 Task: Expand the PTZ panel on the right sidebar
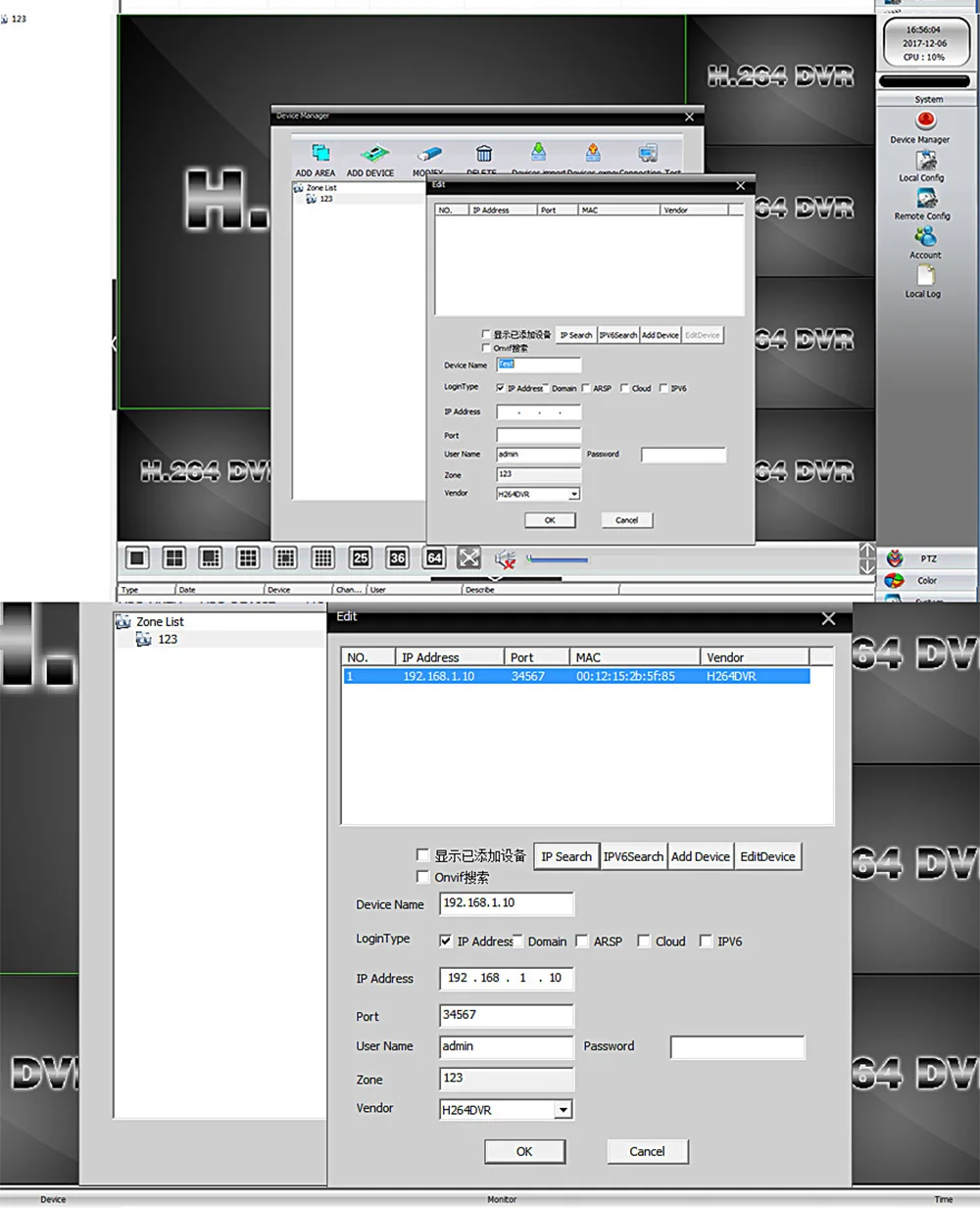click(x=927, y=558)
